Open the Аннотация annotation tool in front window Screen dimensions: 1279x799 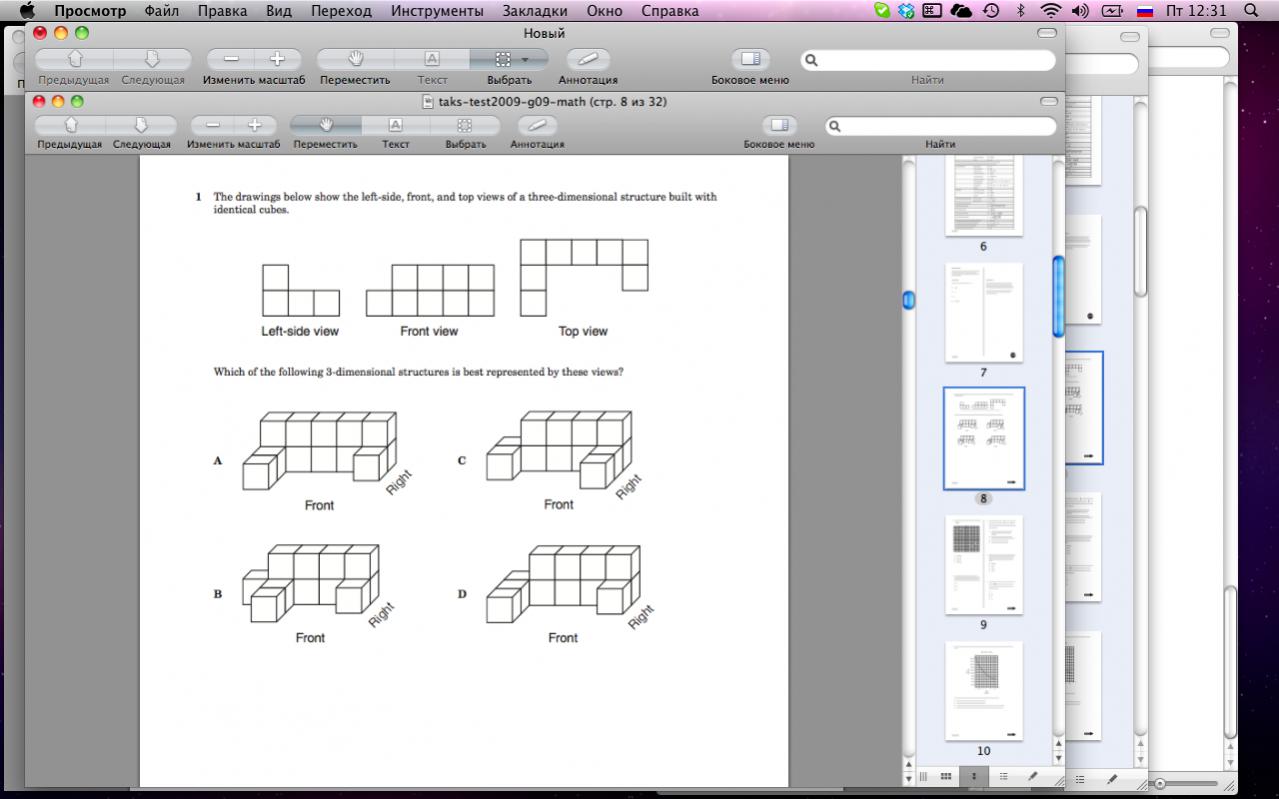tap(537, 125)
